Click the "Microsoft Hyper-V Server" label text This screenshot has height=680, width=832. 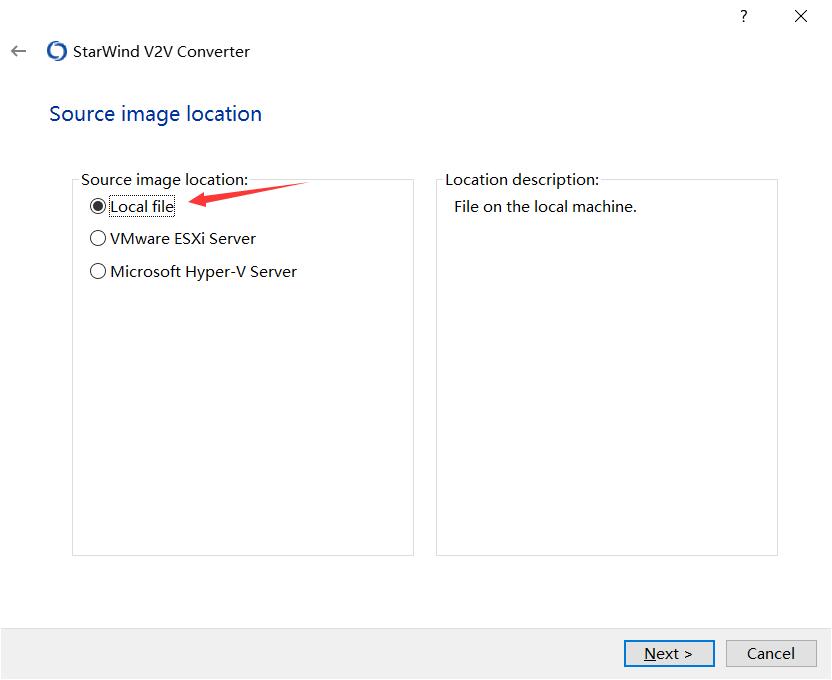[x=203, y=271]
